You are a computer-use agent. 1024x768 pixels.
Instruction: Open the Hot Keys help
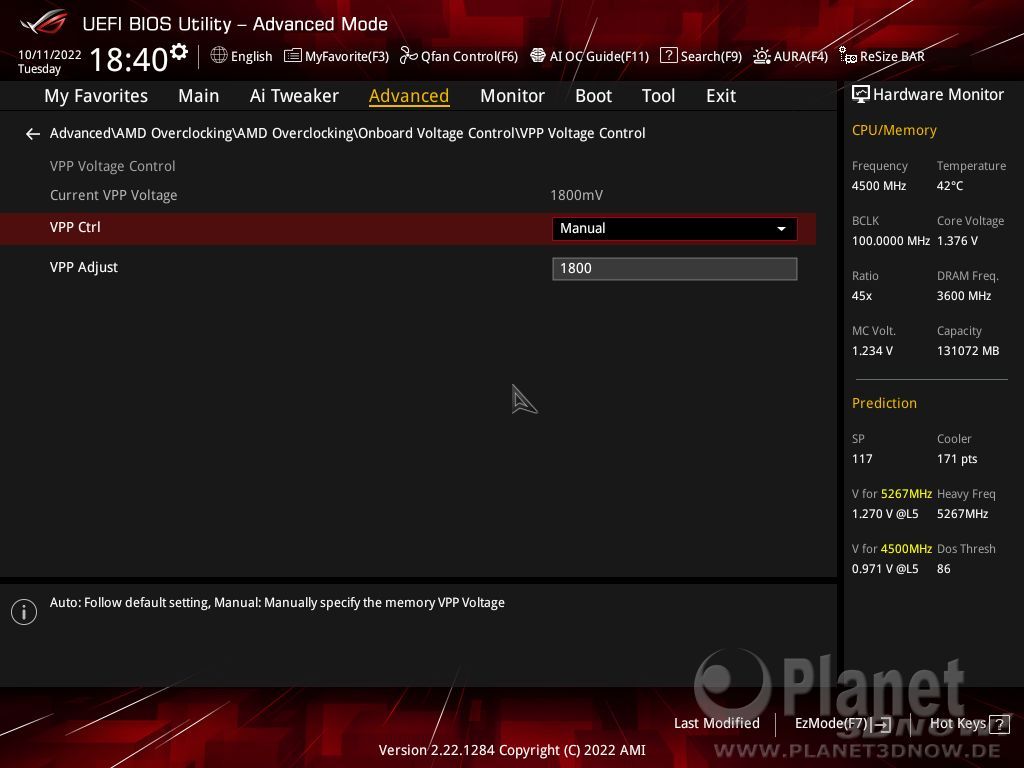click(970, 724)
